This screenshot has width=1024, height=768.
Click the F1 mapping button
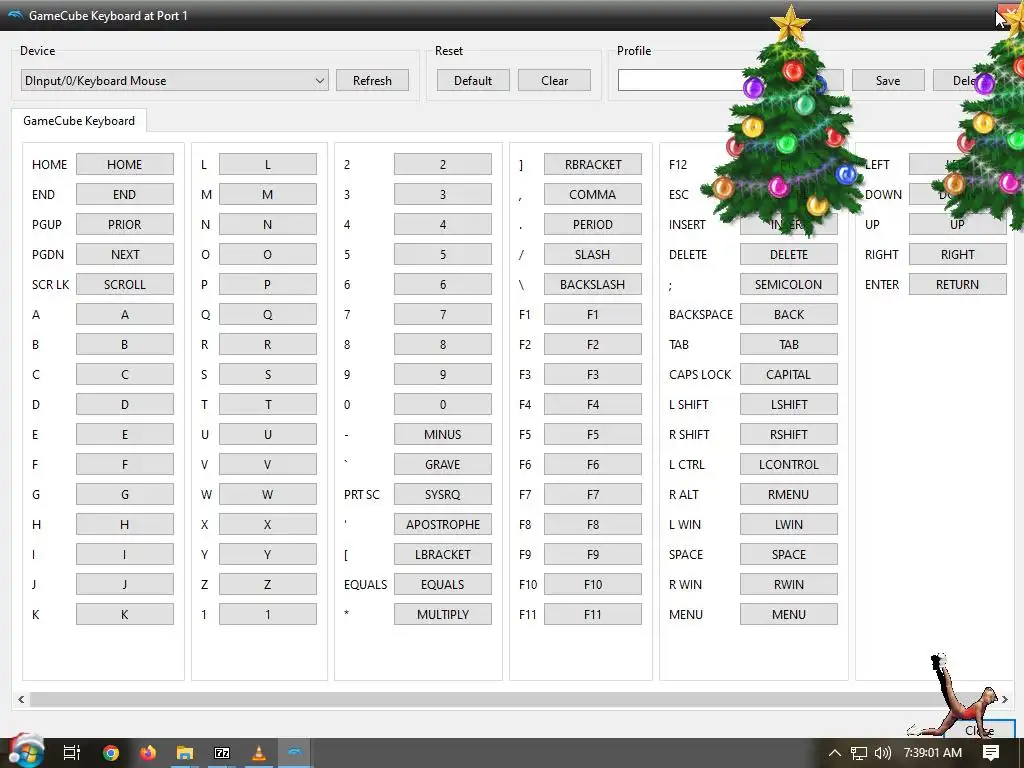tap(593, 315)
